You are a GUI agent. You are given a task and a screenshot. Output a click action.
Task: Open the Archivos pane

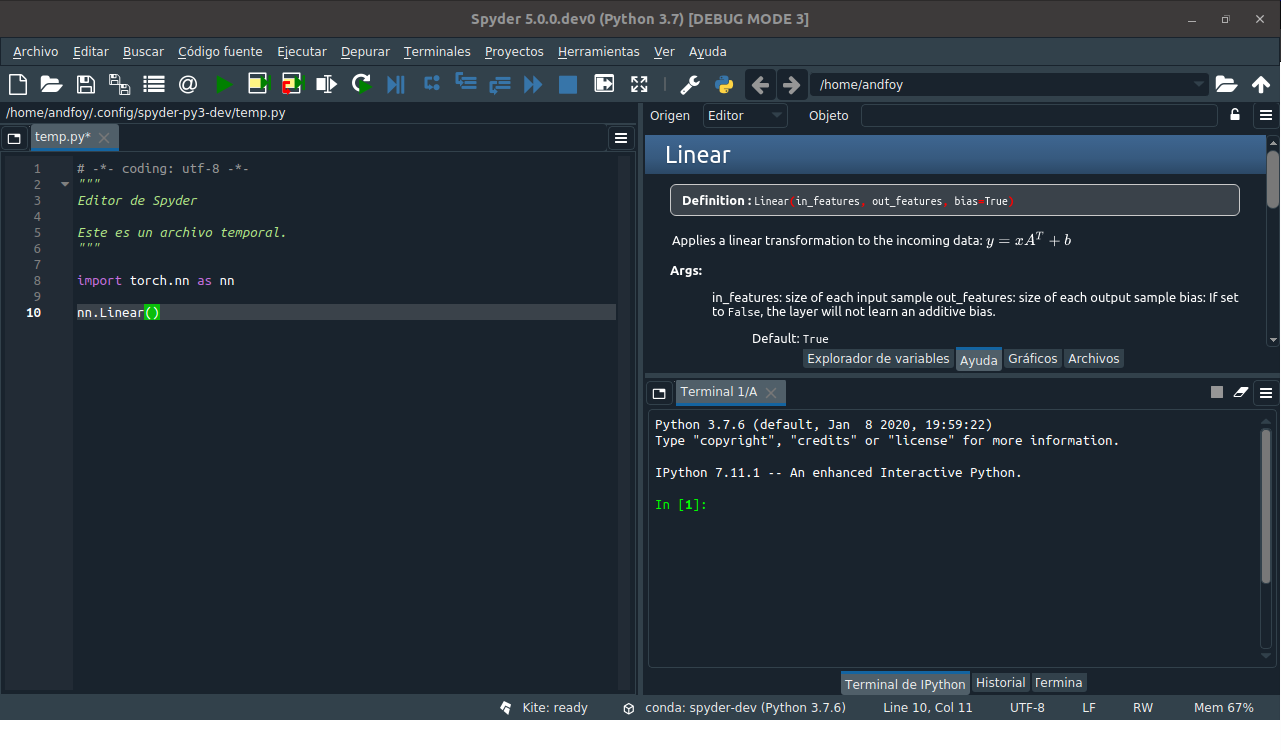(1093, 358)
